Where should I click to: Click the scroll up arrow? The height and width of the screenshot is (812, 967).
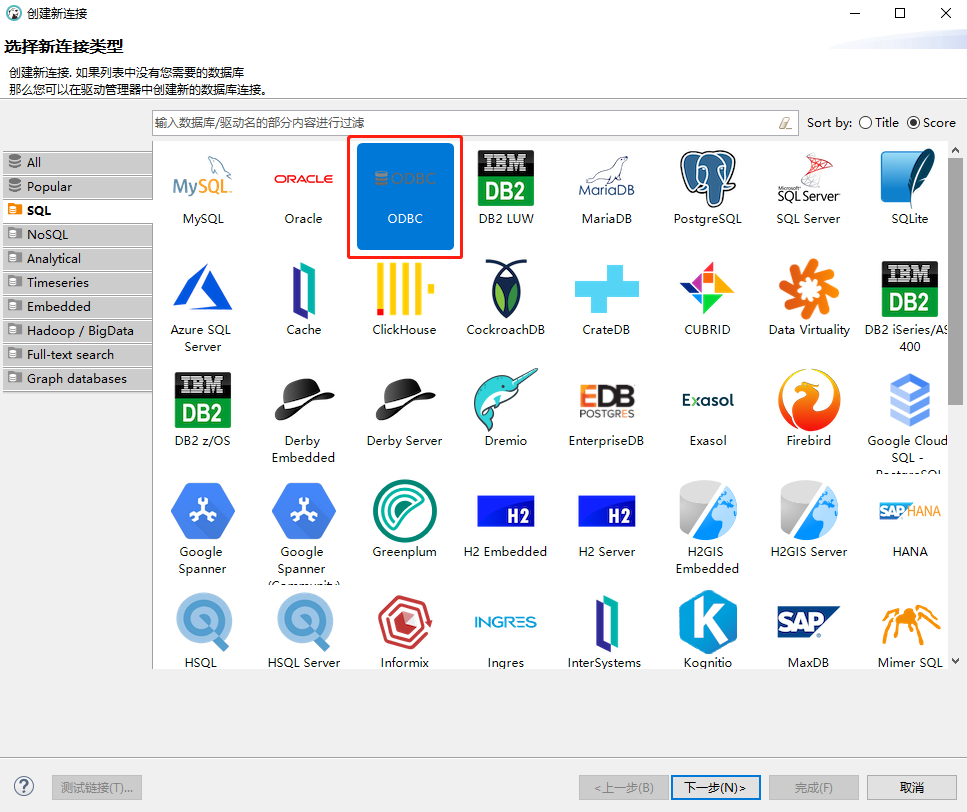(x=955, y=150)
